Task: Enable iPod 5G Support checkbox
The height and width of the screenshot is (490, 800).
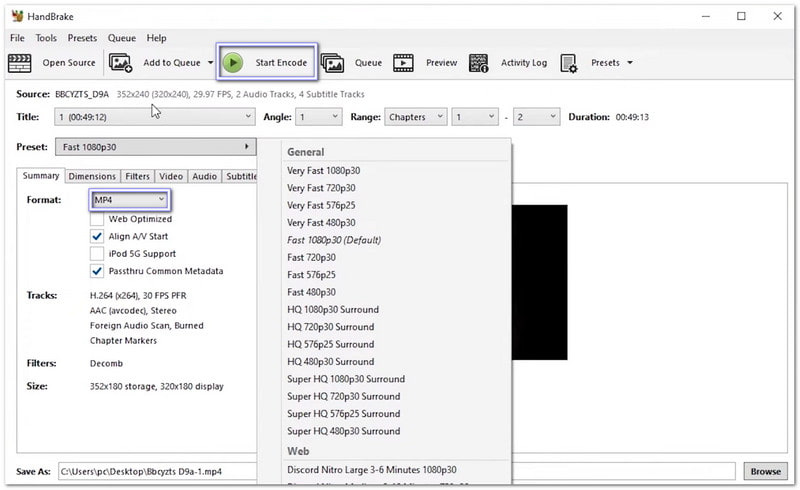Action: 96,254
